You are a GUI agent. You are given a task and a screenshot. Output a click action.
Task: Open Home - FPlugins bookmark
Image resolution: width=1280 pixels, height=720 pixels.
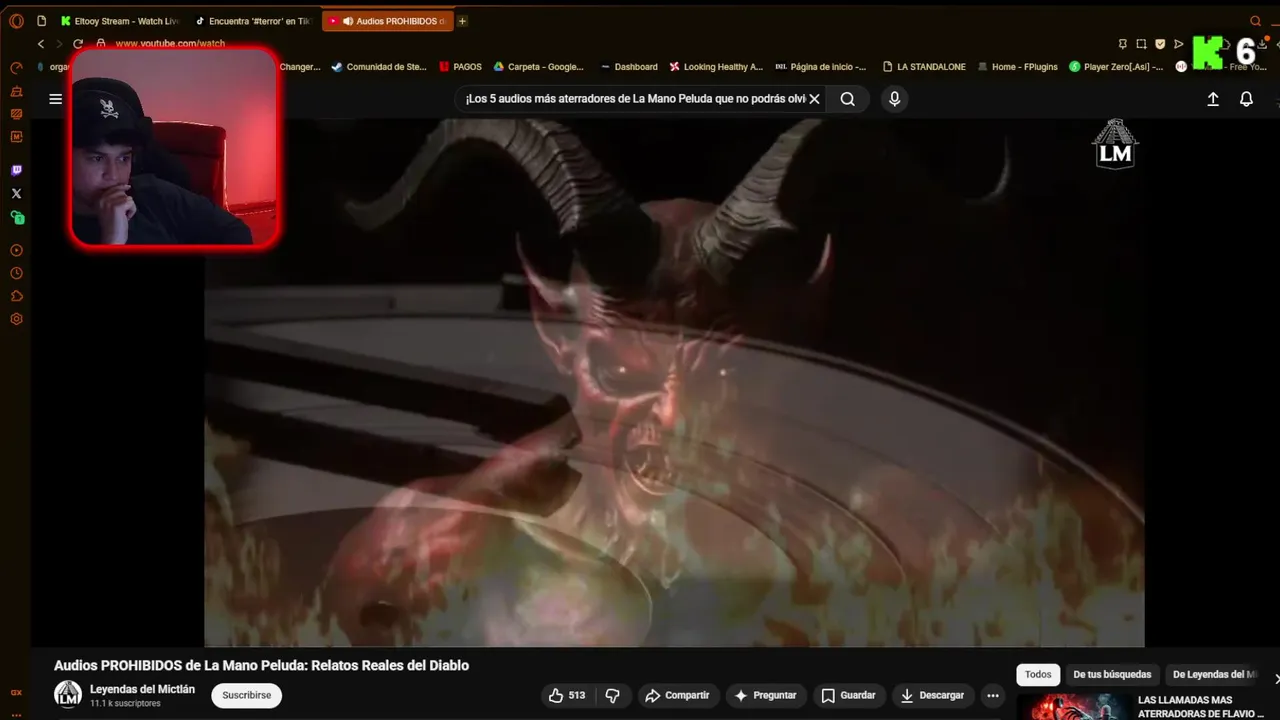click(x=1018, y=67)
